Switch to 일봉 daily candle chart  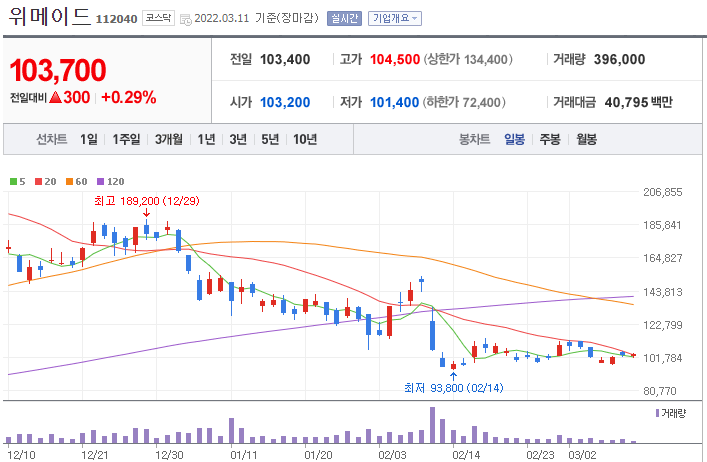pyautogui.click(x=514, y=139)
